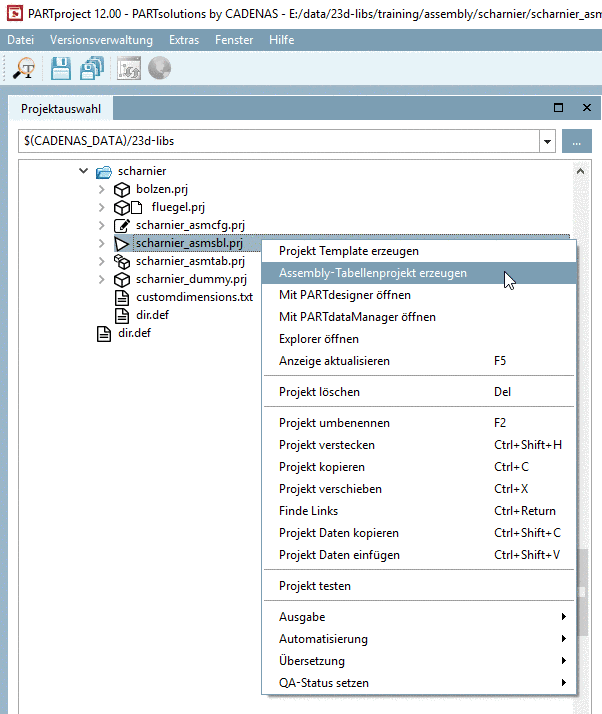Select Assembly-Tabellenprojekt erzeugen
The image size is (602, 714).
pyautogui.click(x=419, y=273)
